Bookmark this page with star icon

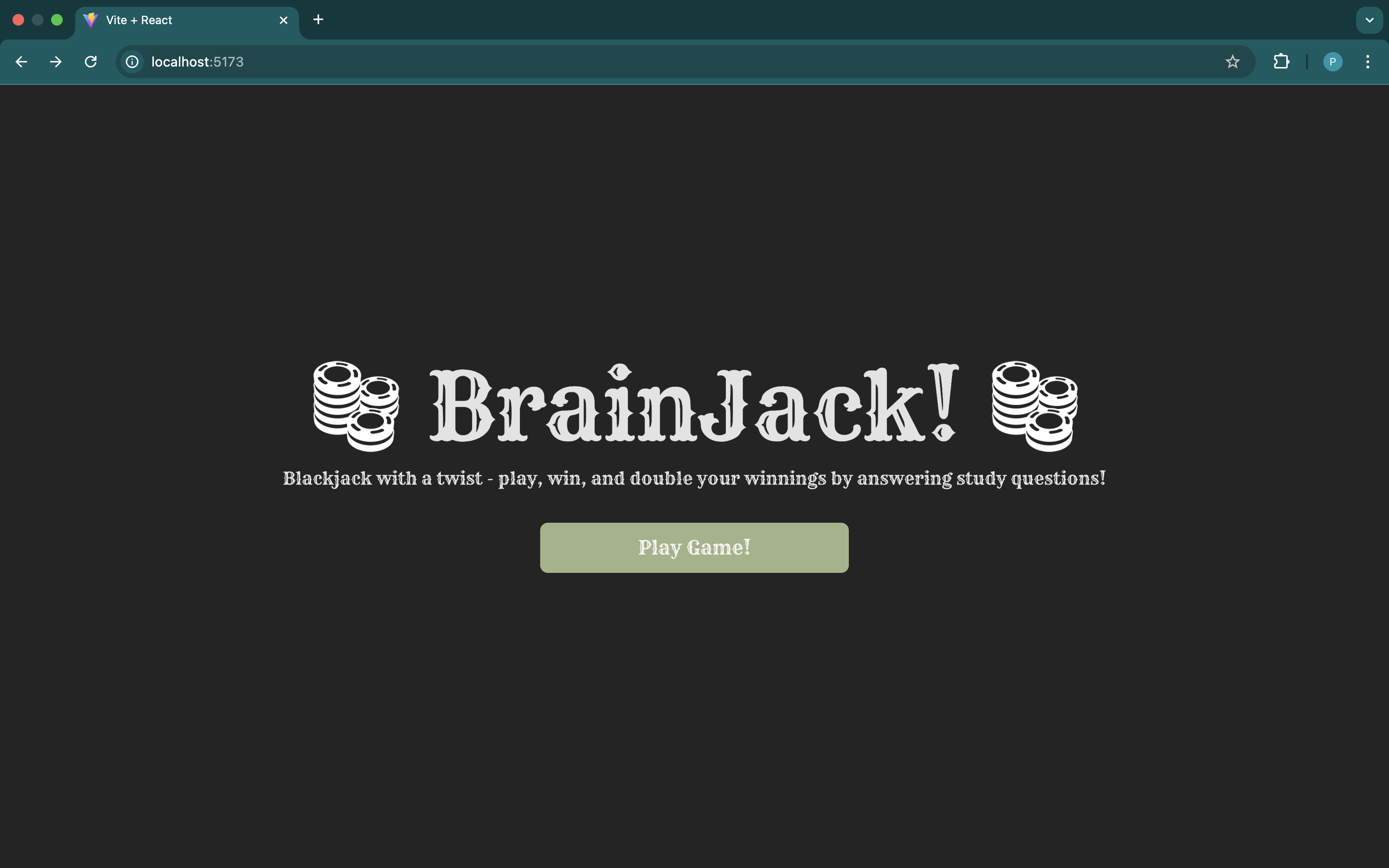[1232, 61]
